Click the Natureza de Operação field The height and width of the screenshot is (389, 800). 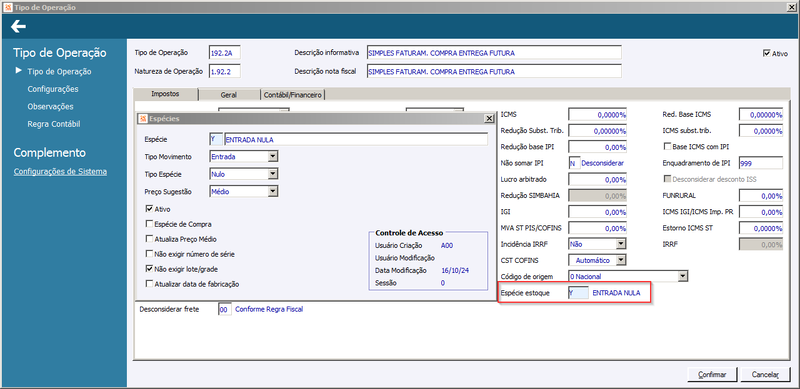[x=224, y=71]
